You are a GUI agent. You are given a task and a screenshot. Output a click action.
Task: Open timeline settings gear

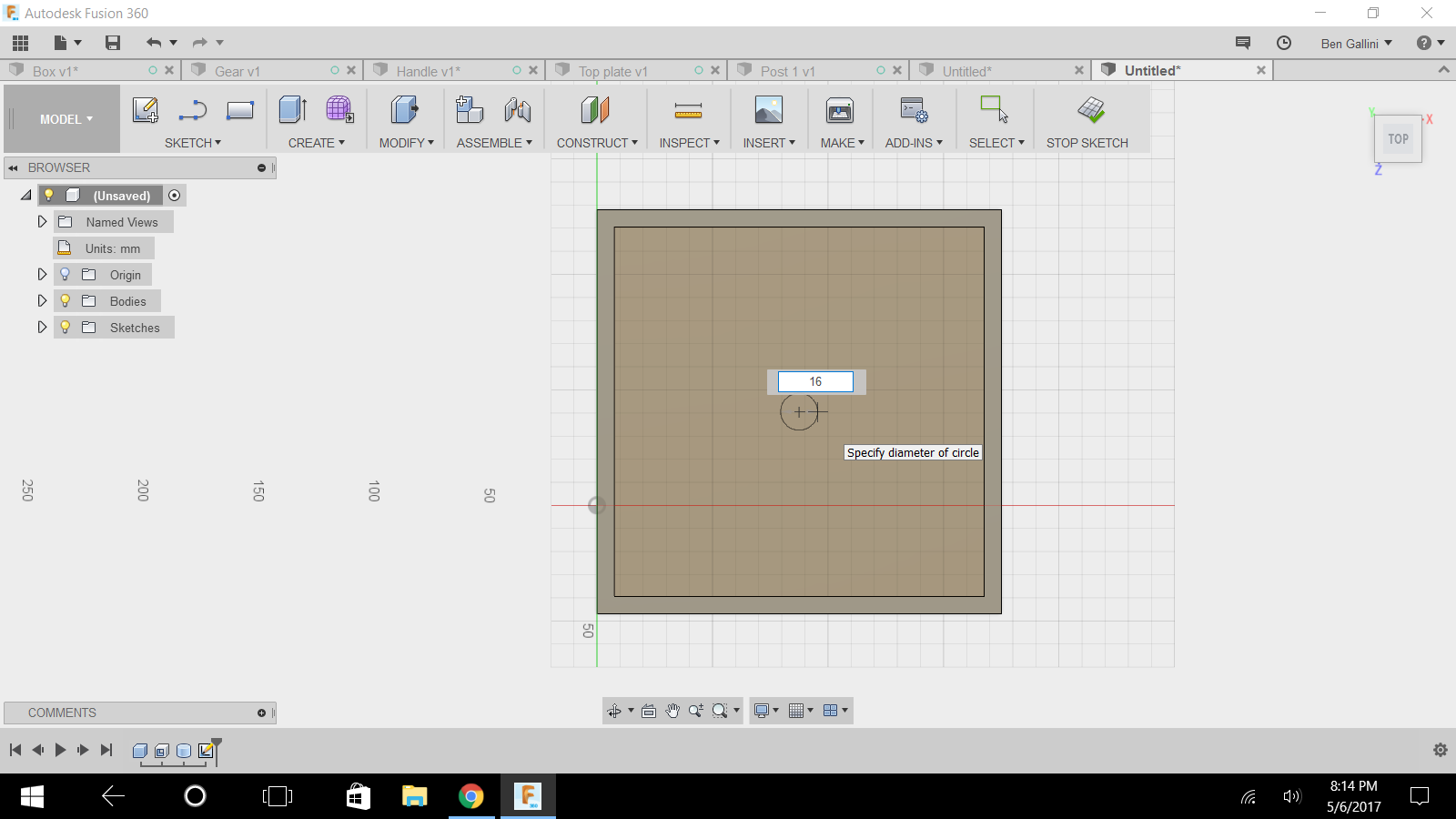click(1441, 750)
